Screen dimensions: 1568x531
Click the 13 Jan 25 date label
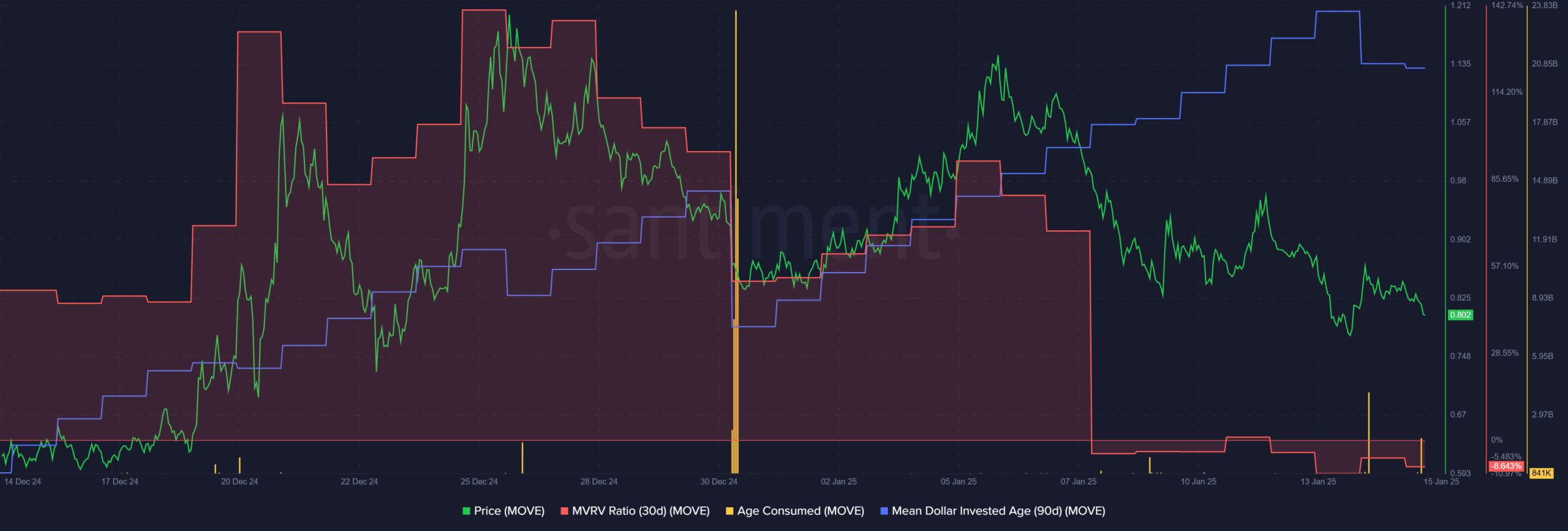coord(1318,481)
